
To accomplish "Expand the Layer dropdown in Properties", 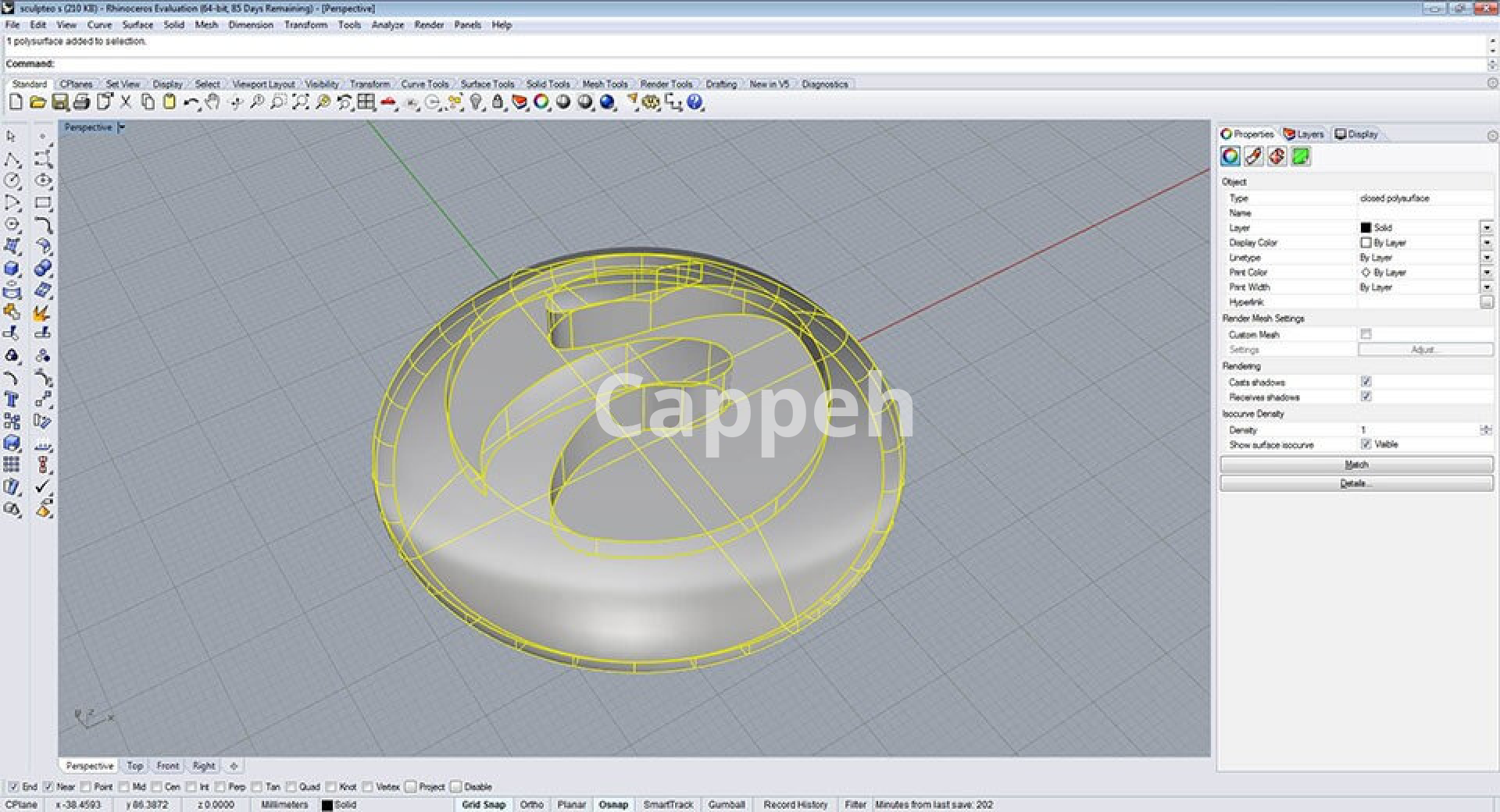I will click(x=1486, y=228).
